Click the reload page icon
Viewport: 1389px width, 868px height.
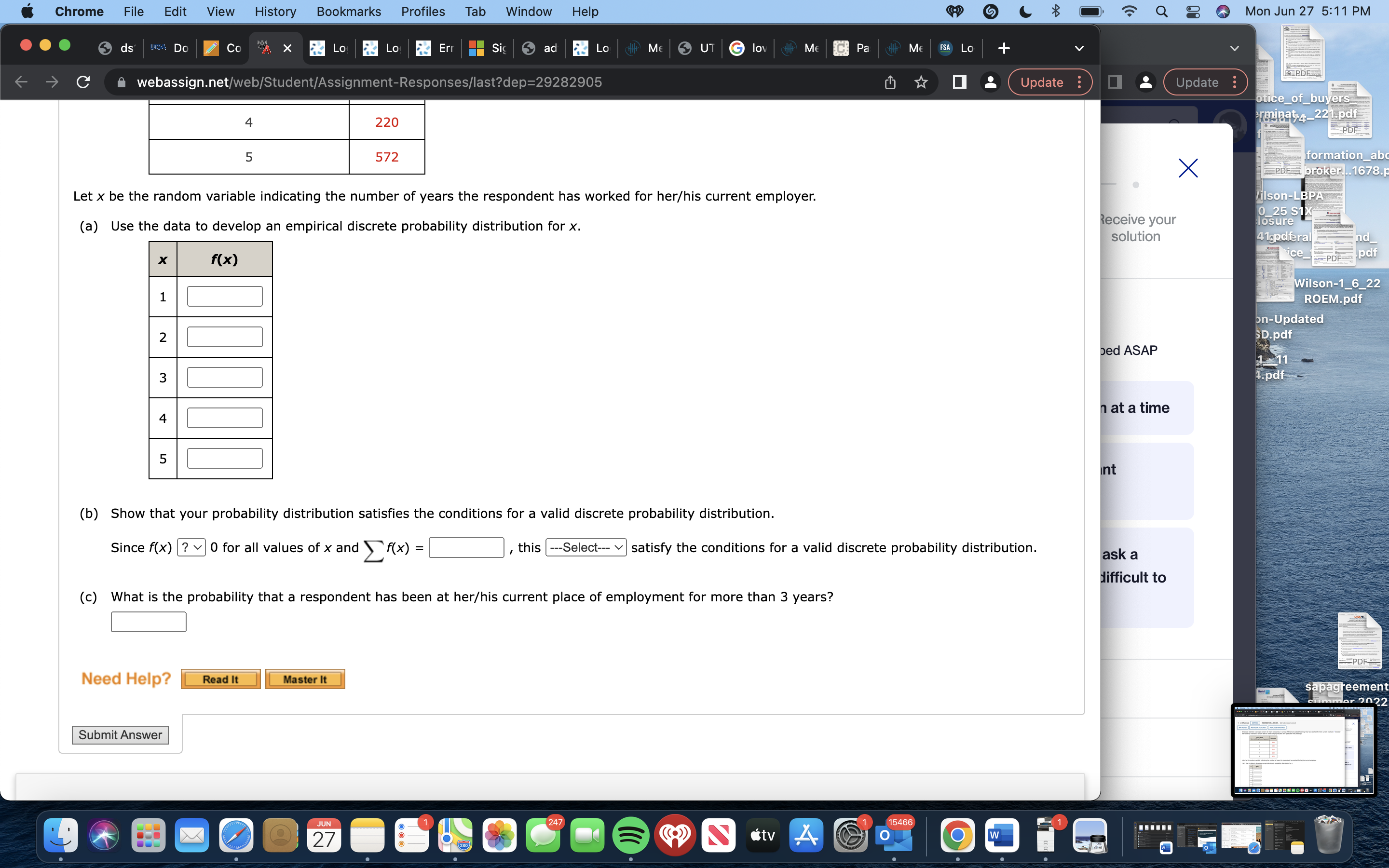(x=82, y=82)
